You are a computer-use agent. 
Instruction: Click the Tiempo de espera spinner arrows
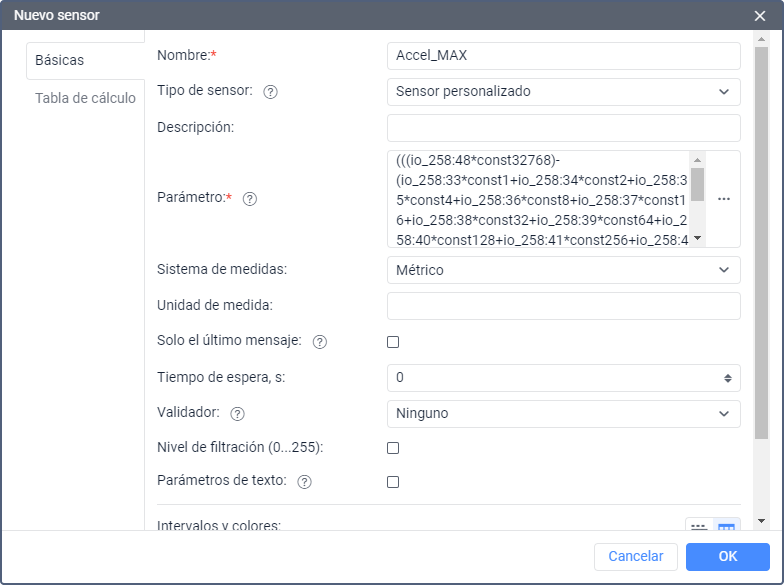pos(727,378)
